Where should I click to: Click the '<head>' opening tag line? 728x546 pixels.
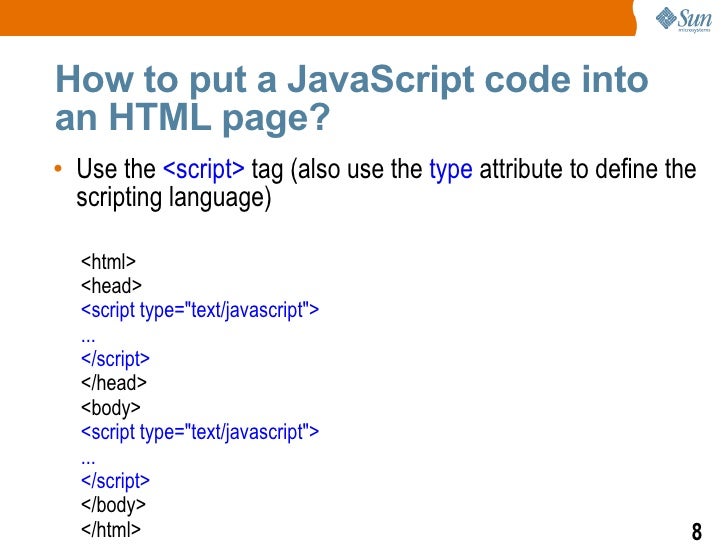[111, 286]
